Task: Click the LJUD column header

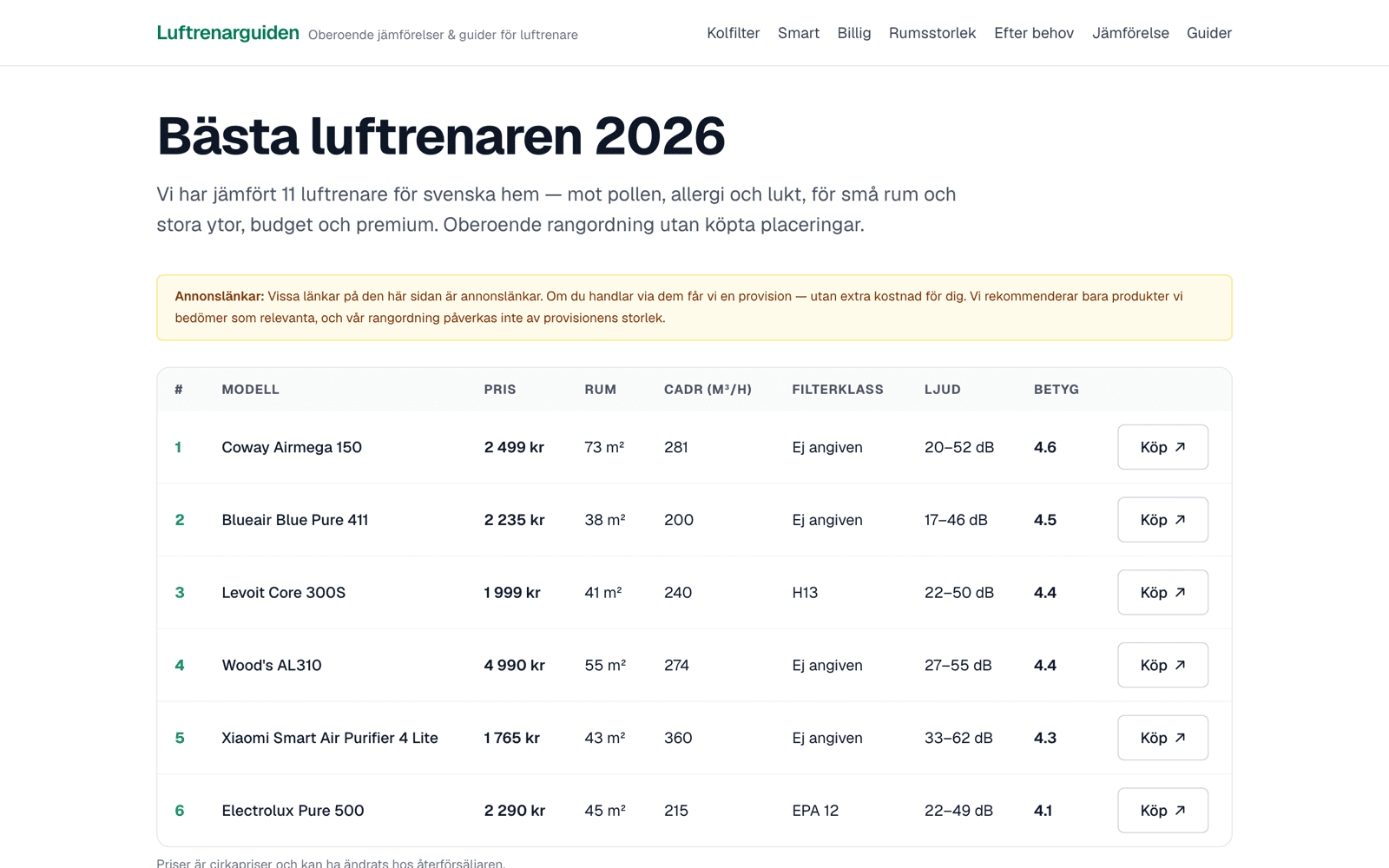Action: (943, 390)
